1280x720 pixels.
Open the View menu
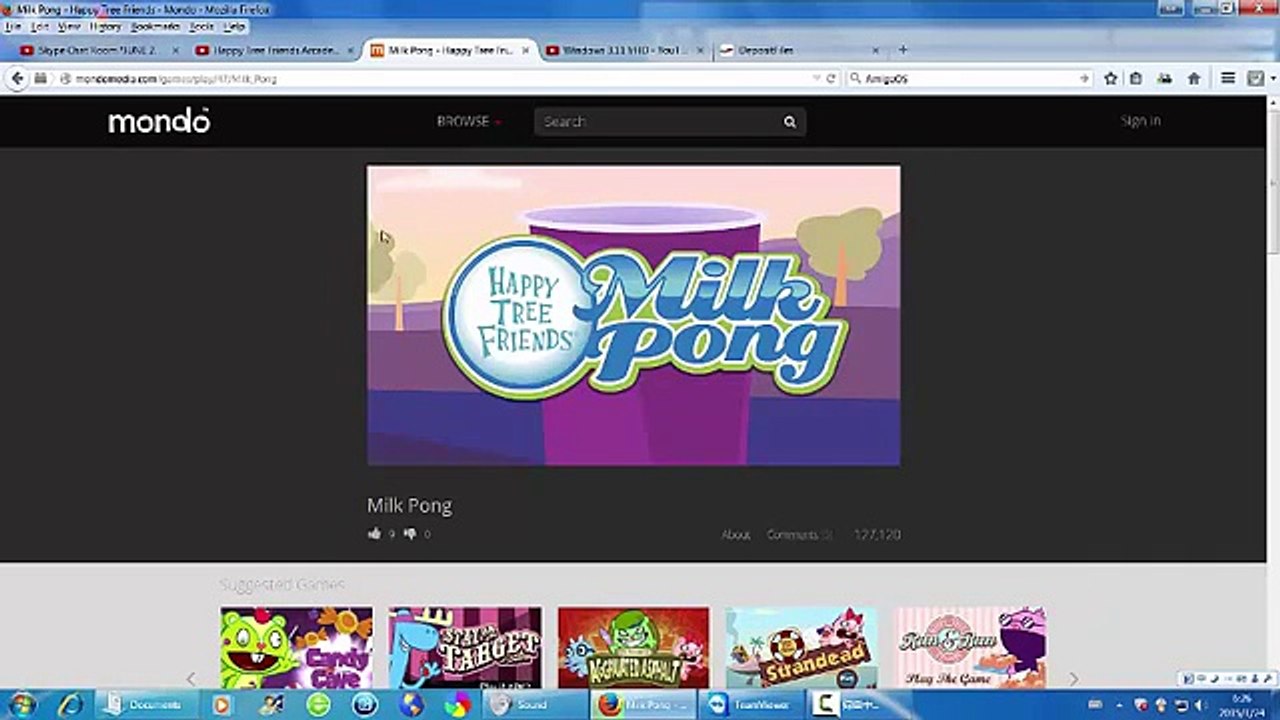point(69,27)
